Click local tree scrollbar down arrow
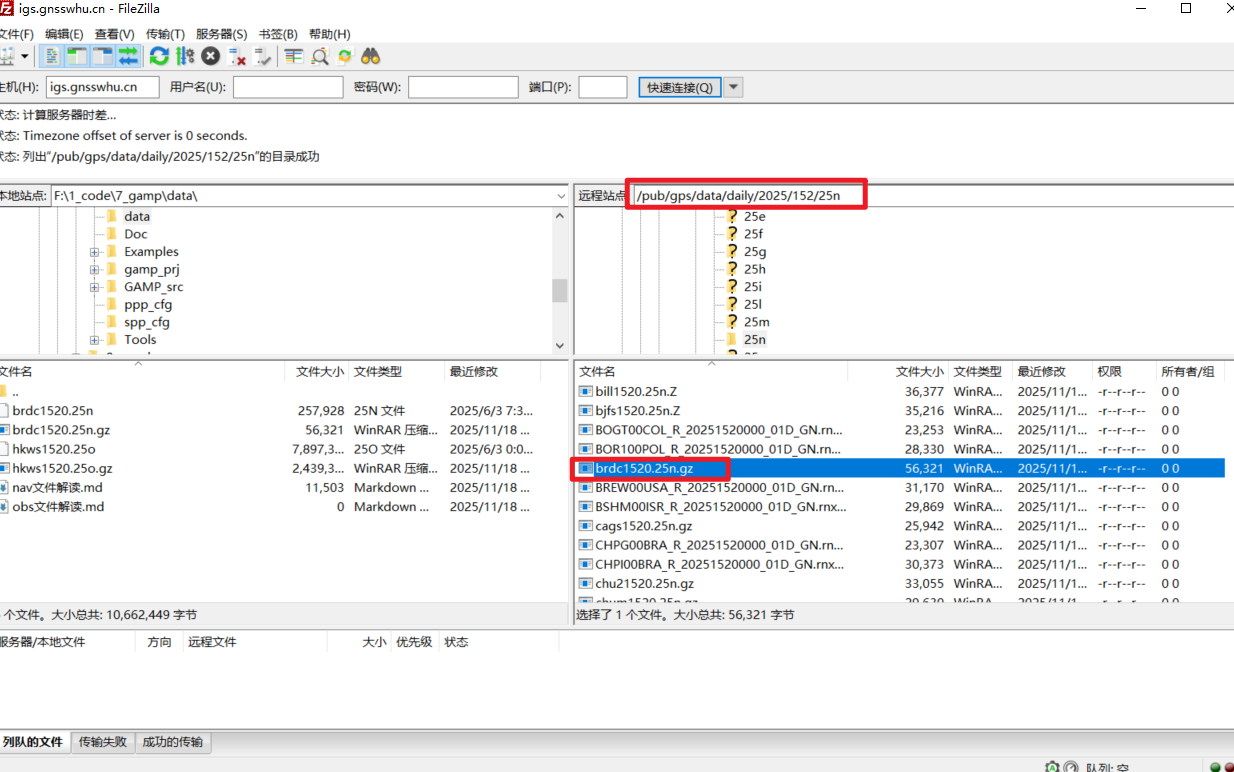1234x772 pixels. click(x=560, y=346)
